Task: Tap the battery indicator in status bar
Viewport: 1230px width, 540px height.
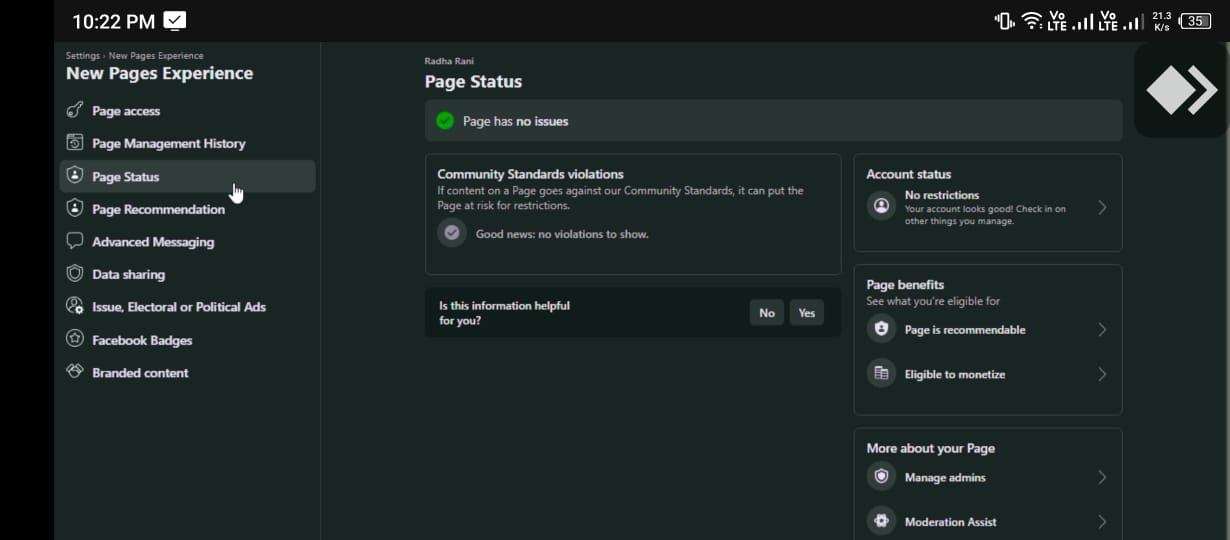Action: (x=1195, y=21)
